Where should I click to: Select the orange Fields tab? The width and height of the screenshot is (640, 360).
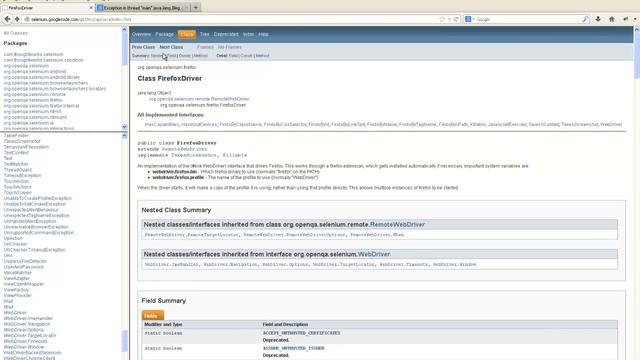point(153,316)
